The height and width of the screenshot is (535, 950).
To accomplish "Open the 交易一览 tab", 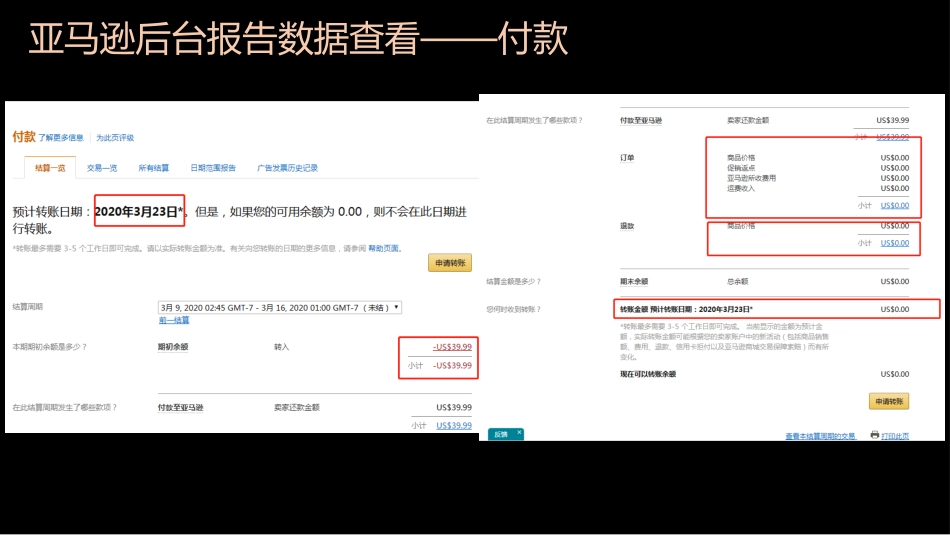I will point(102,168).
